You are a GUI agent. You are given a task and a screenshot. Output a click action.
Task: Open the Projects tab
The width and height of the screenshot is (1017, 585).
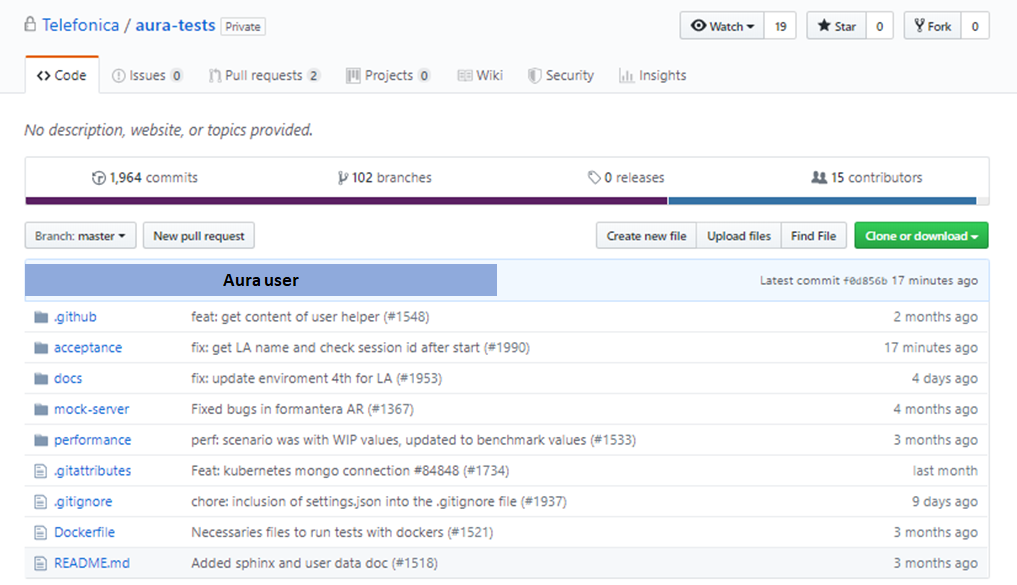click(388, 75)
